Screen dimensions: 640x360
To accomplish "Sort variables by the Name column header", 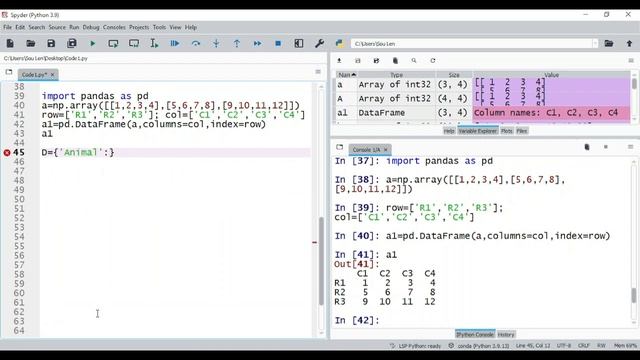I will pyautogui.click(x=347, y=75).
